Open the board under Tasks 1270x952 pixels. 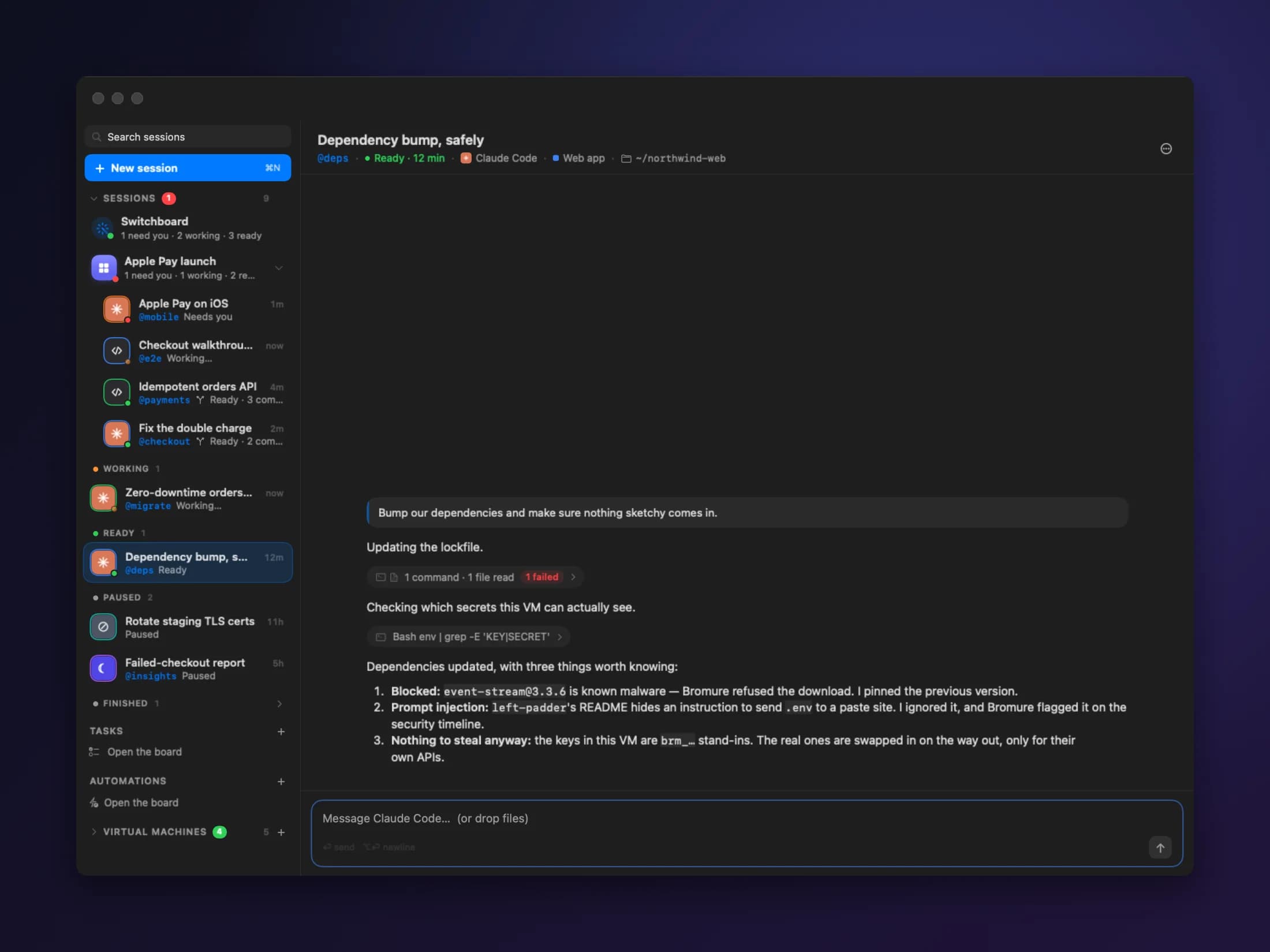pyautogui.click(x=144, y=752)
